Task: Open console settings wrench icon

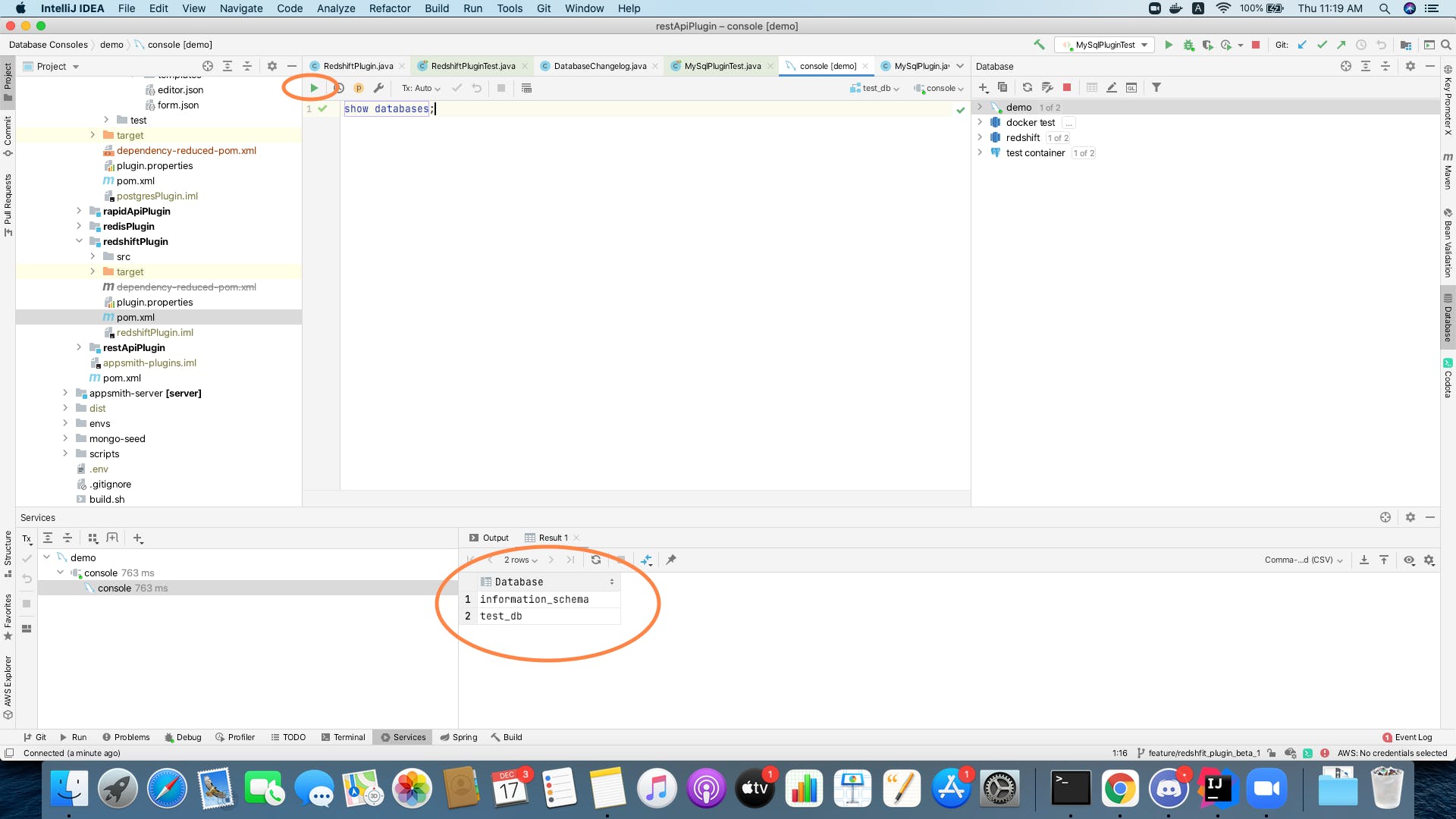Action: tap(378, 88)
